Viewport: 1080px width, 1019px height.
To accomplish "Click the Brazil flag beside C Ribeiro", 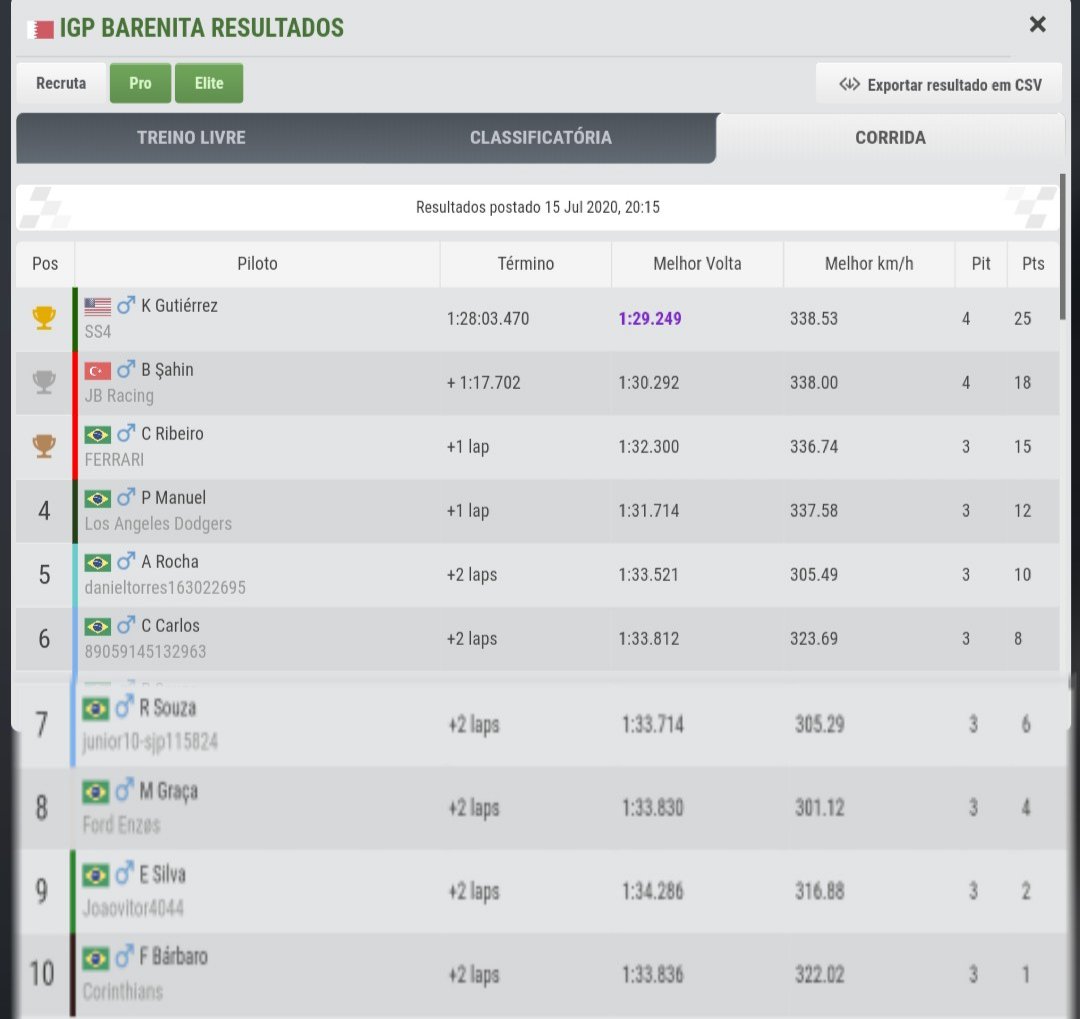I will [x=97, y=435].
